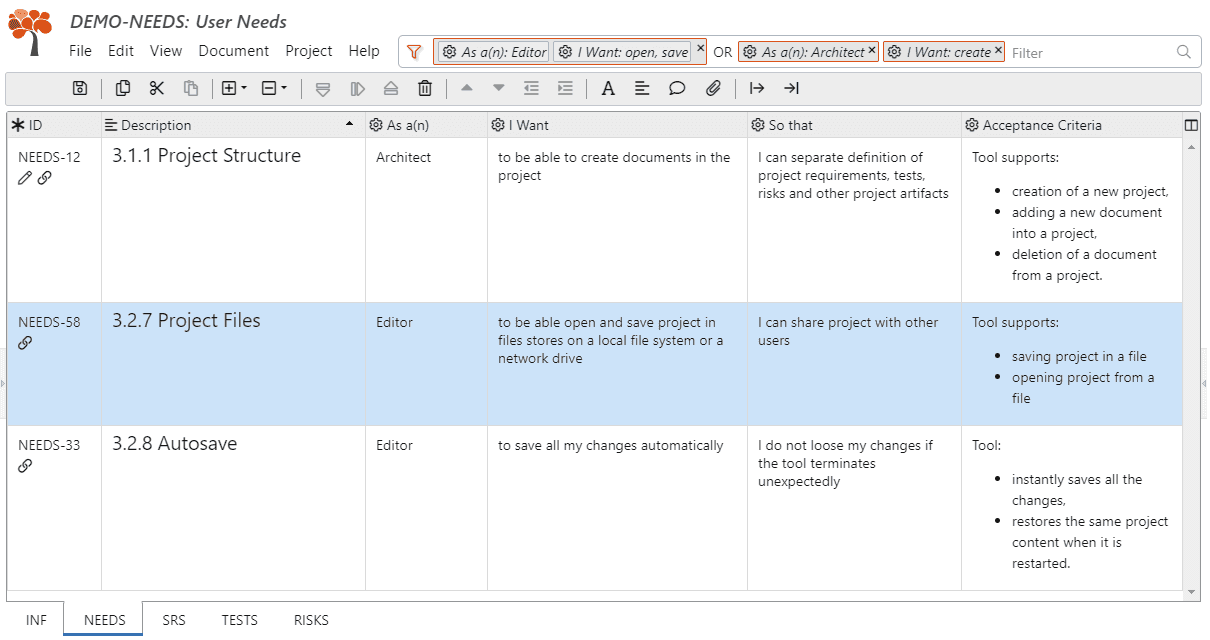Click the scissors Cut icon
This screenshot has width=1210, height=640.
[157, 89]
